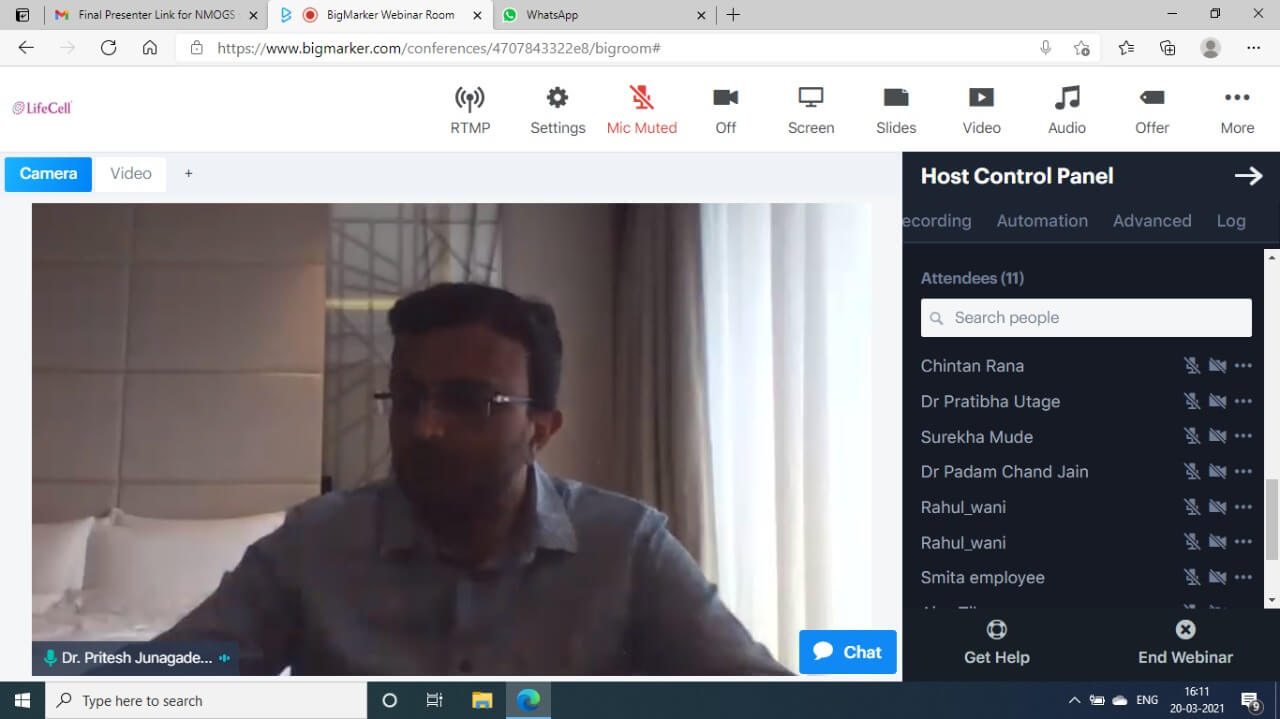The width and height of the screenshot is (1280, 719).
Task: Add this page to favorites
Action: click(x=1081, y=48)
